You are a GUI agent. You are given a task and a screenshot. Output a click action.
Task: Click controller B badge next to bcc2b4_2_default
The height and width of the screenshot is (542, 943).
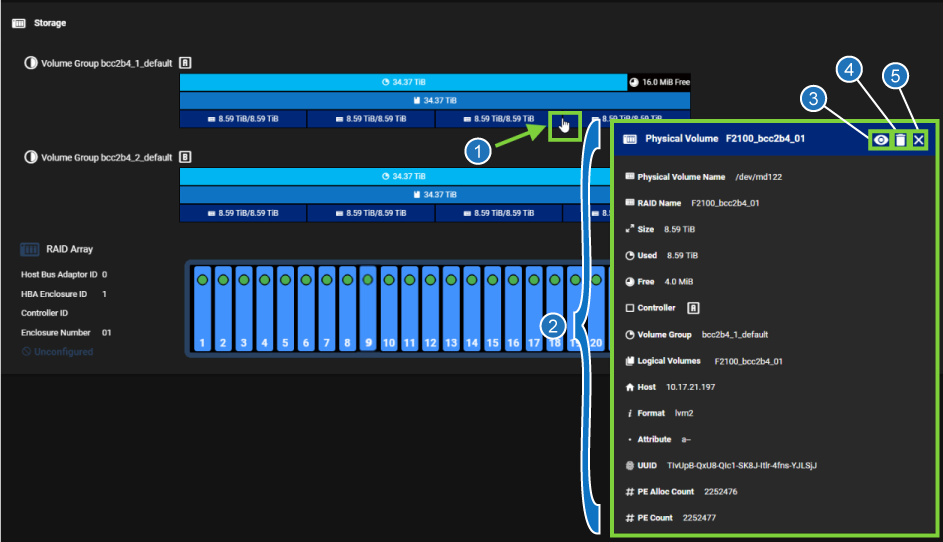[185, 157]
